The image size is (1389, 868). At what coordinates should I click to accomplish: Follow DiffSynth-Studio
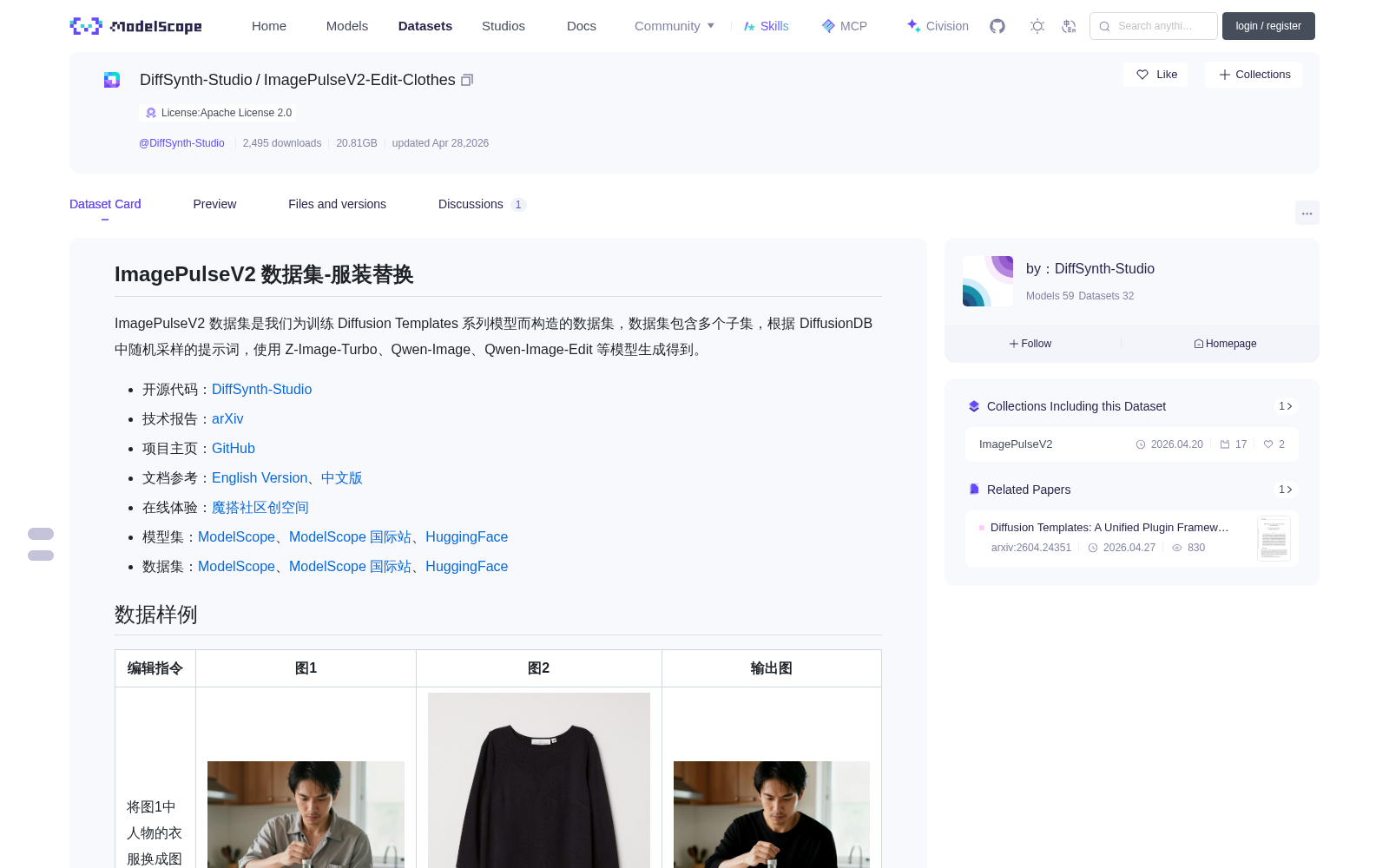click(1030, 344)
